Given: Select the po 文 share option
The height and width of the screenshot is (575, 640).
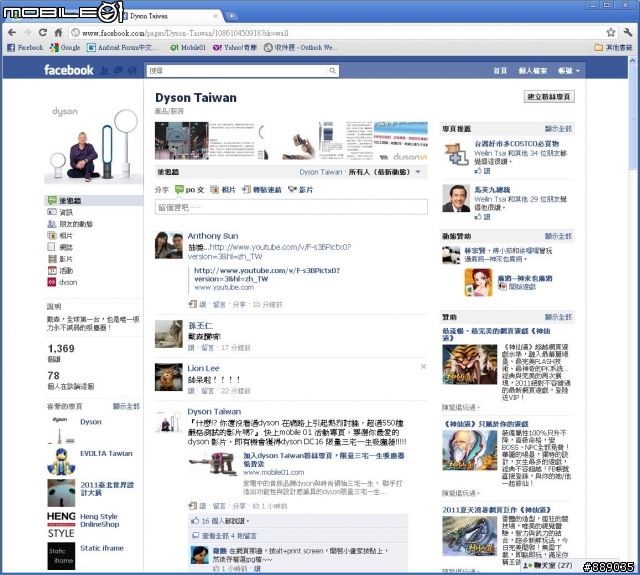Looking at the screenshot, I should point(189,189).
